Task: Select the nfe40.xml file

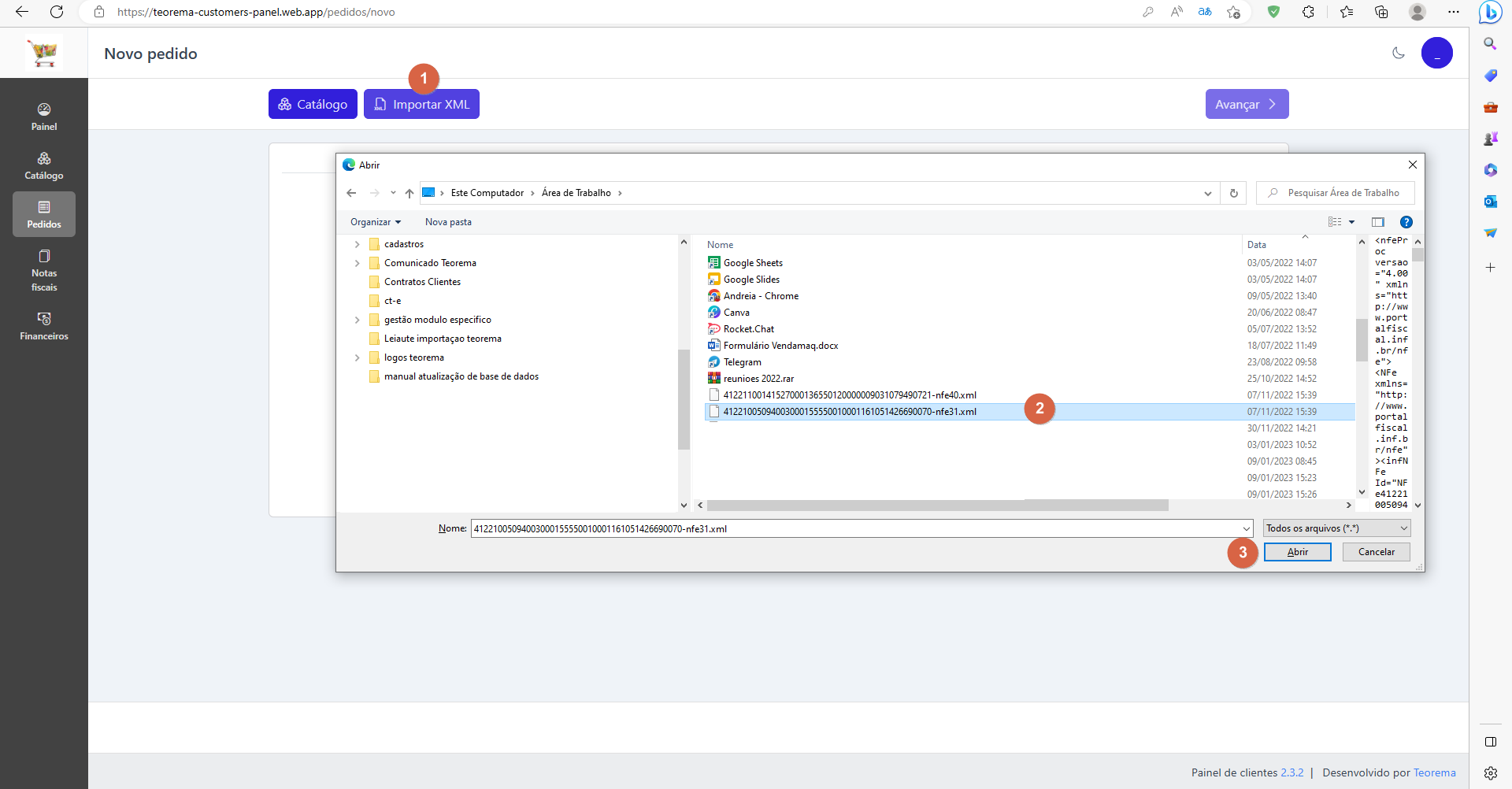Action: pyautogui.click(x=850, y=395)
